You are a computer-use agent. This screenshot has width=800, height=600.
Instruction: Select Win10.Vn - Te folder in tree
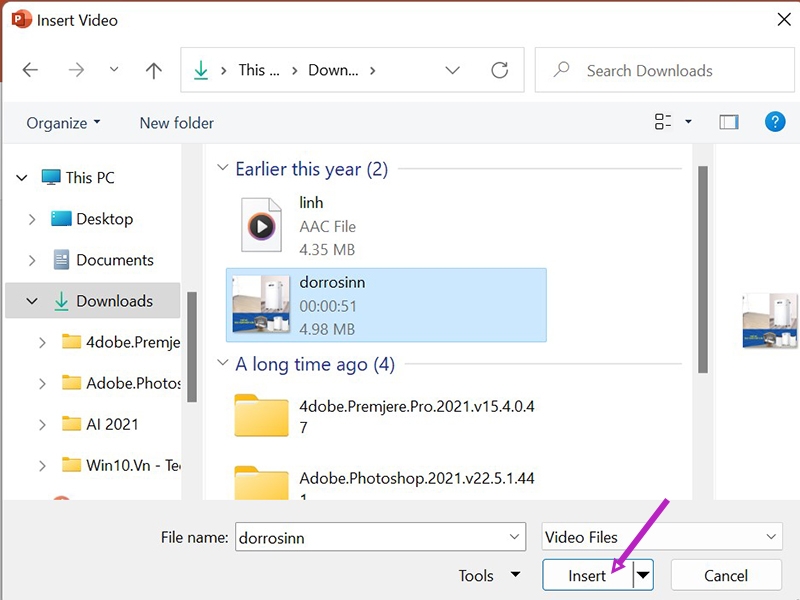pyautogui.click(x=121, y=465)
